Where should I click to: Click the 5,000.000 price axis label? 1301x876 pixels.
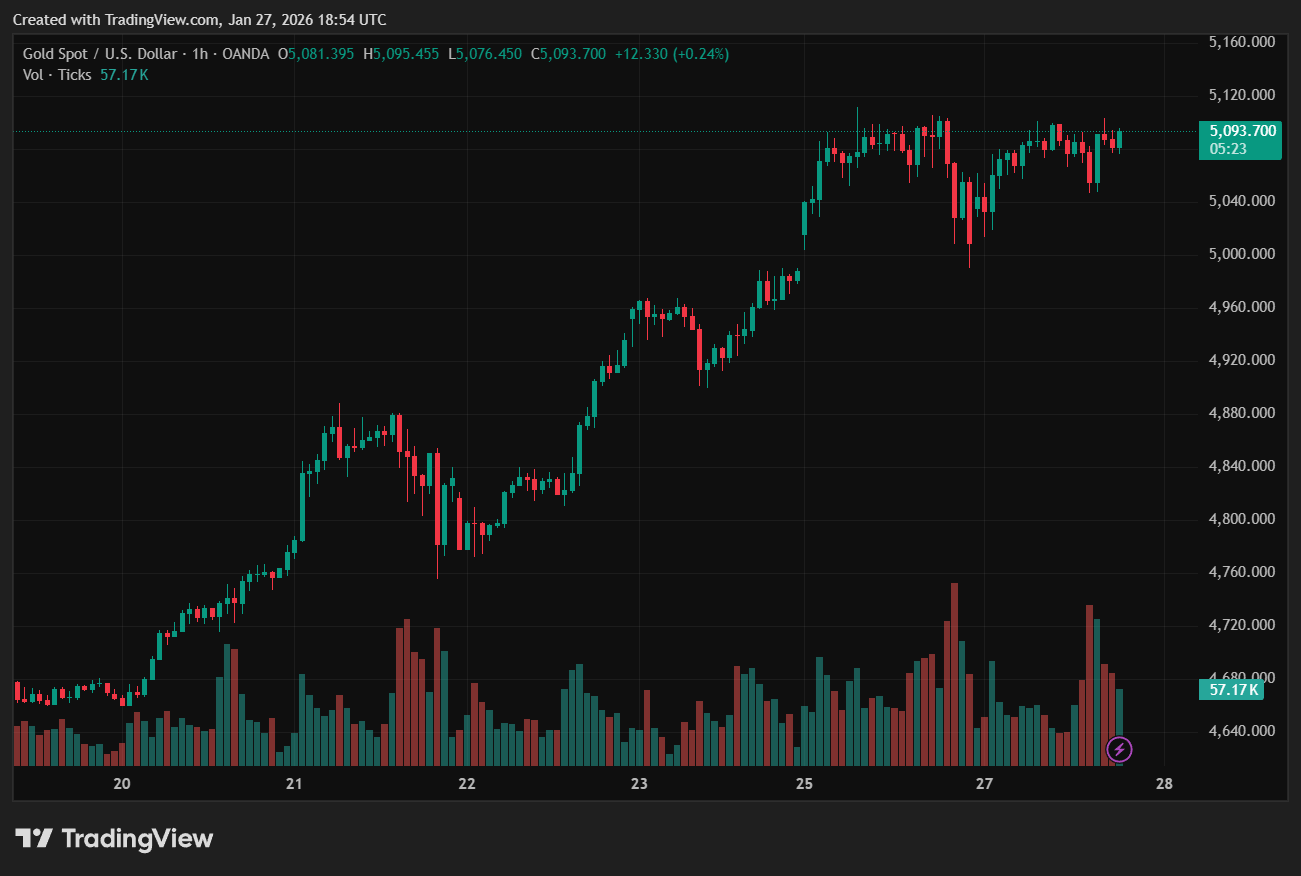tap(1241, 254)
